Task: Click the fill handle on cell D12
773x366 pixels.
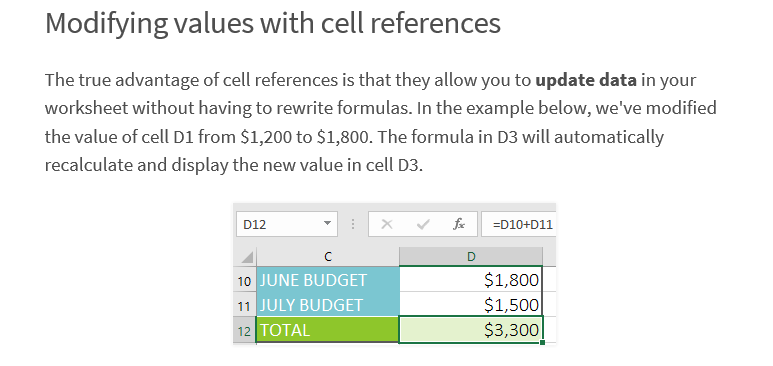Action: point(543,342)
